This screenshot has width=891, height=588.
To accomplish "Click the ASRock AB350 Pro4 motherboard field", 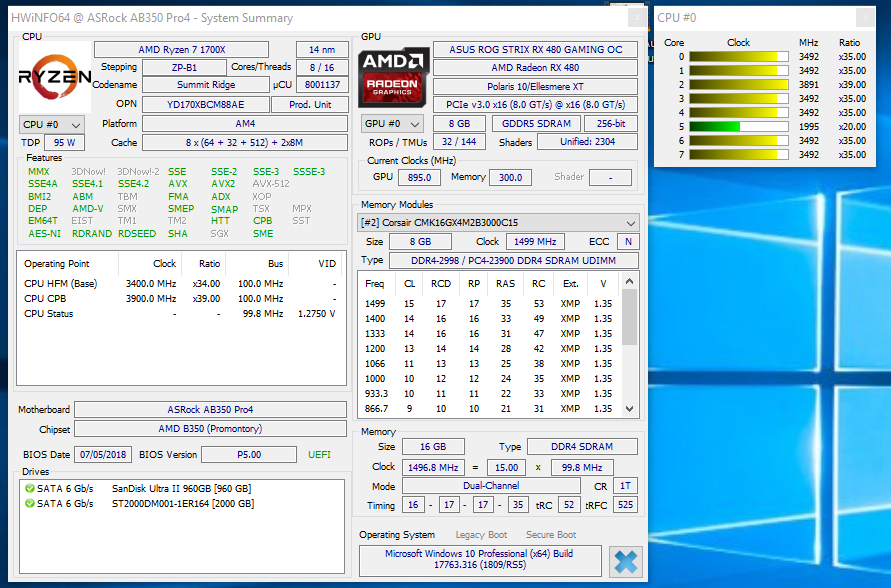I will (x=210, y=410).
